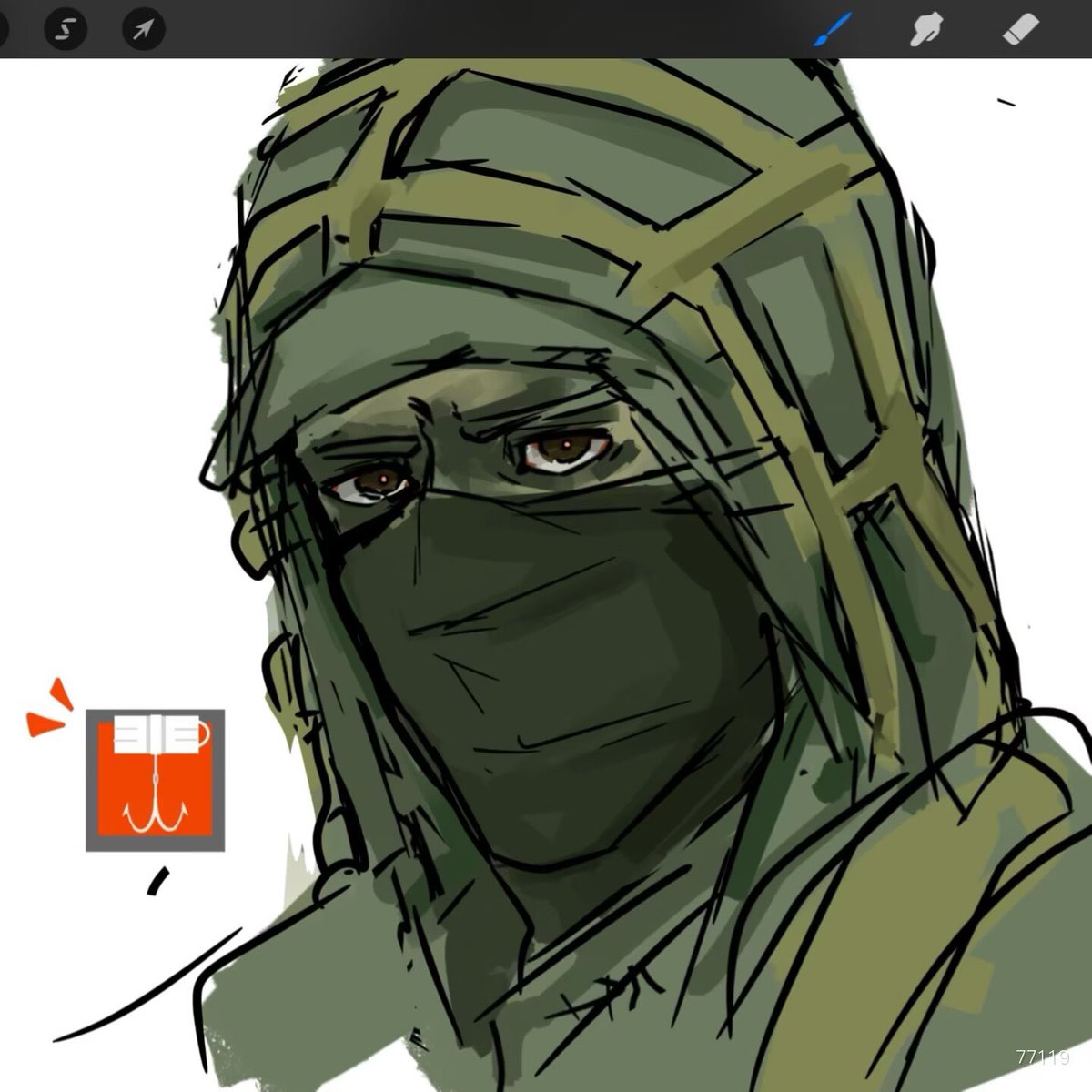Select the Selection tool (S icon)
The height and width of the screenshot is (1092, 1092).
tap(66, 30)
